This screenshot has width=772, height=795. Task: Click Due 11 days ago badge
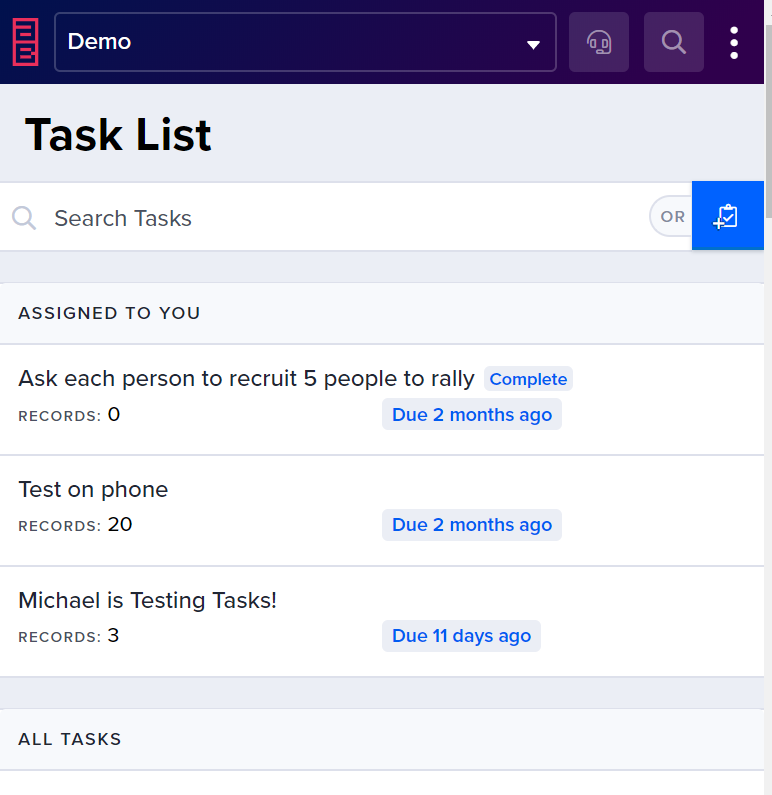click(x=461, y=636)
